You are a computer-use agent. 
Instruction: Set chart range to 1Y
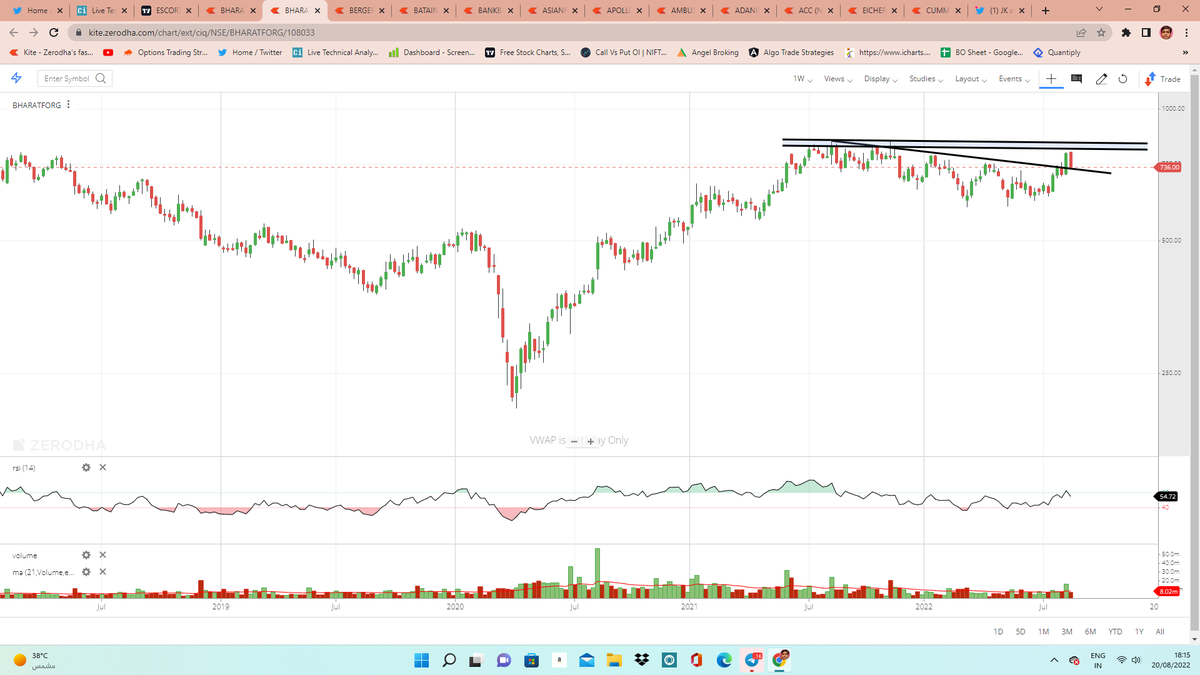(x=1139, y=632)
